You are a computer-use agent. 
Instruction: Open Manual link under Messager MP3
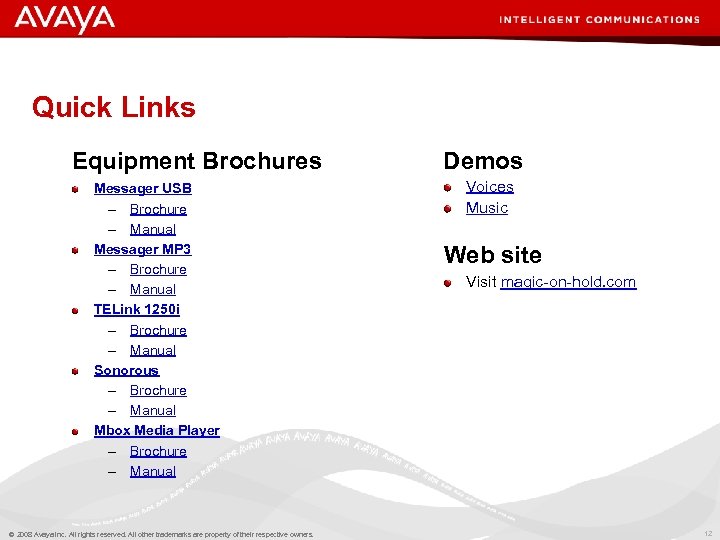pos(153,289)
